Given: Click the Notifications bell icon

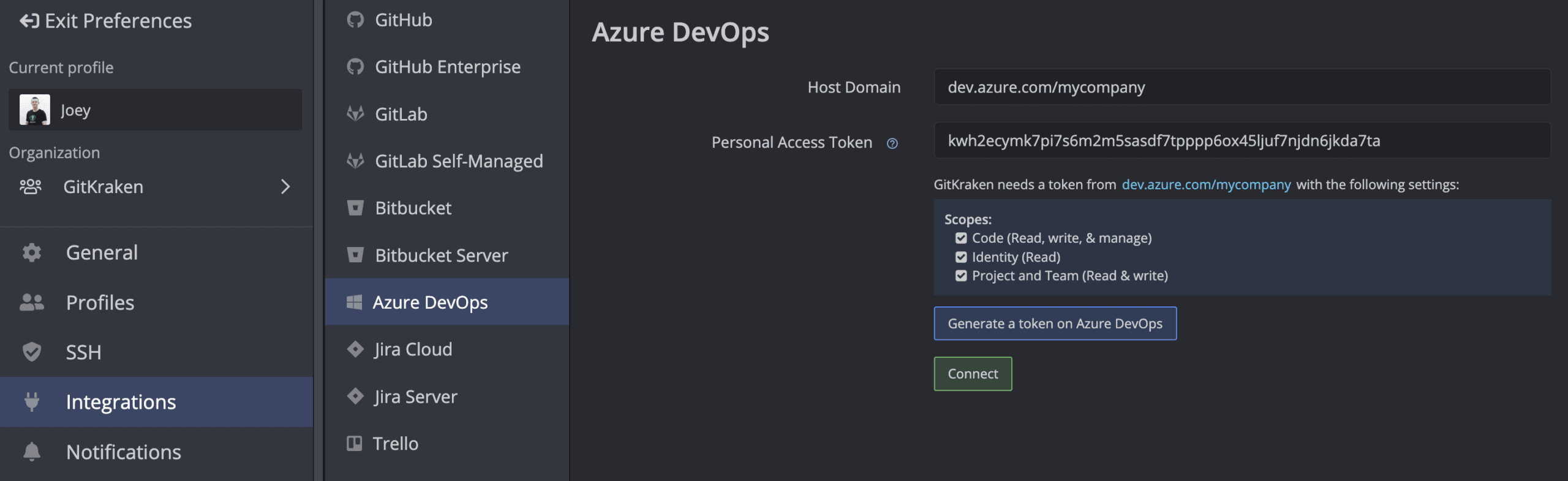Looking at the screenshot, I should (x=32, y=452).
